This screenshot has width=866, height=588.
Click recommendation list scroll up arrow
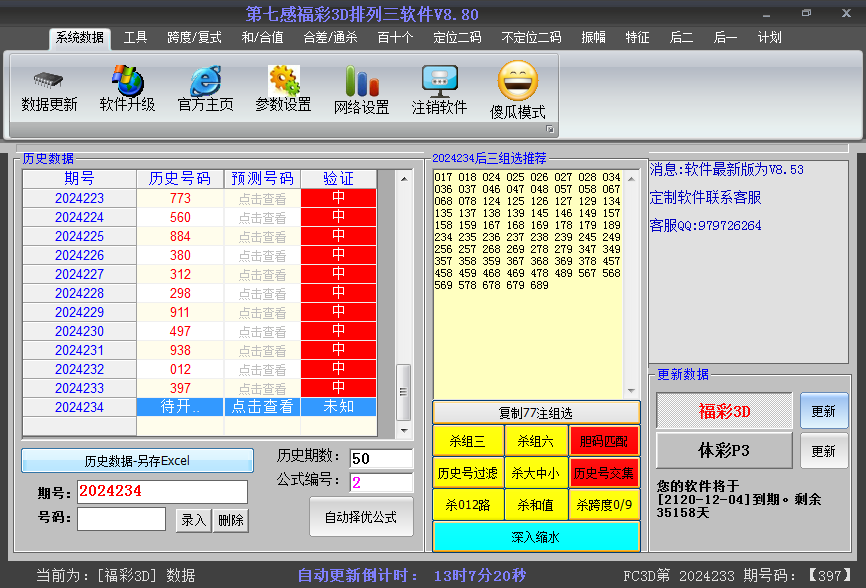[631, 179]
